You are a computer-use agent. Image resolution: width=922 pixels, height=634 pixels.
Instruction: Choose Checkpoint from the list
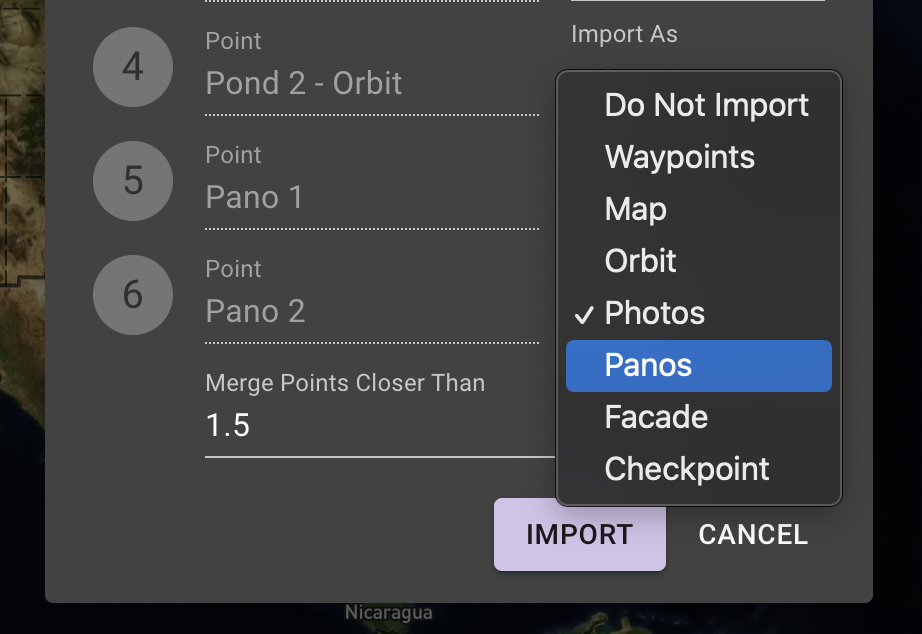pos(699,469)
